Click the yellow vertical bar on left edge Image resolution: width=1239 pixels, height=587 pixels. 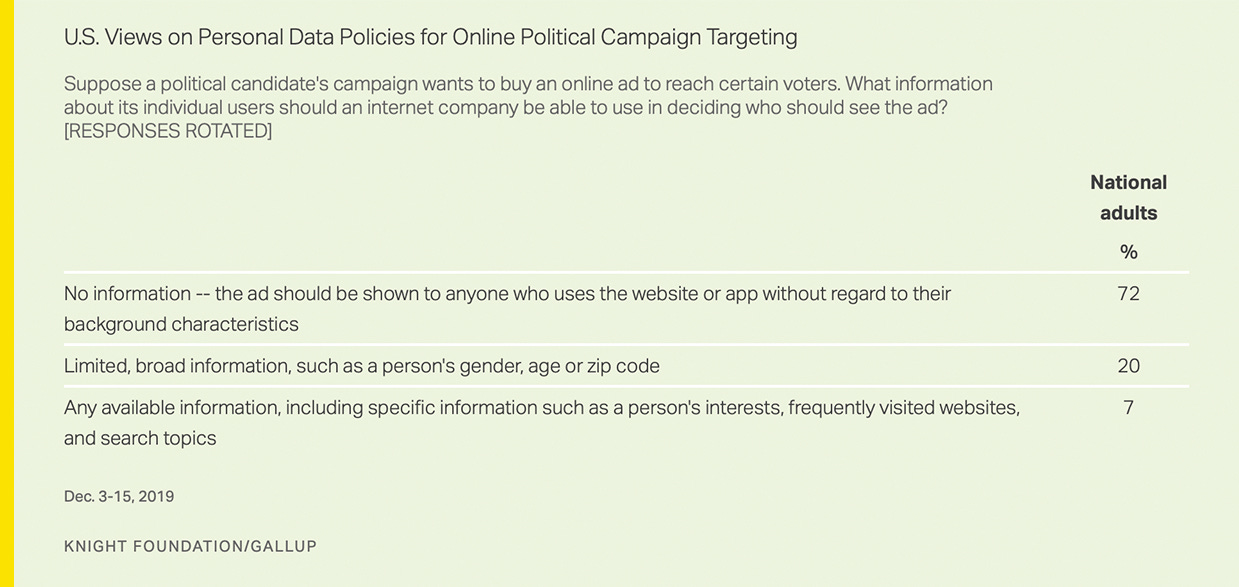tap(7, 293)
